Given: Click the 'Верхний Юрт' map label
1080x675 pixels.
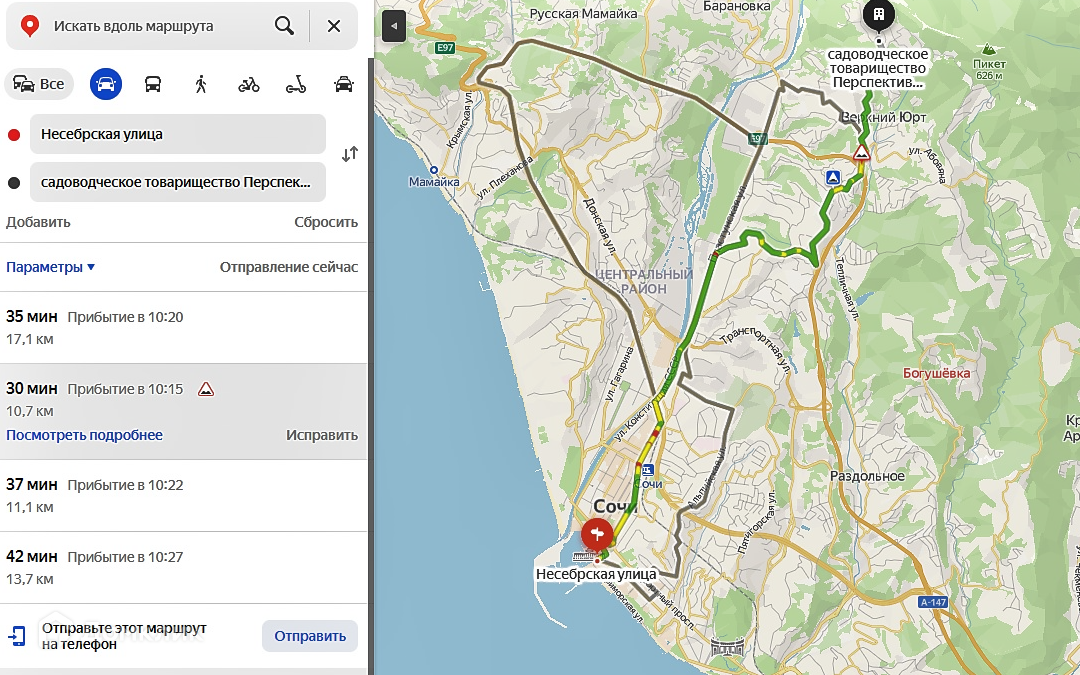Looking at the screenshot, I should (884, 117).
